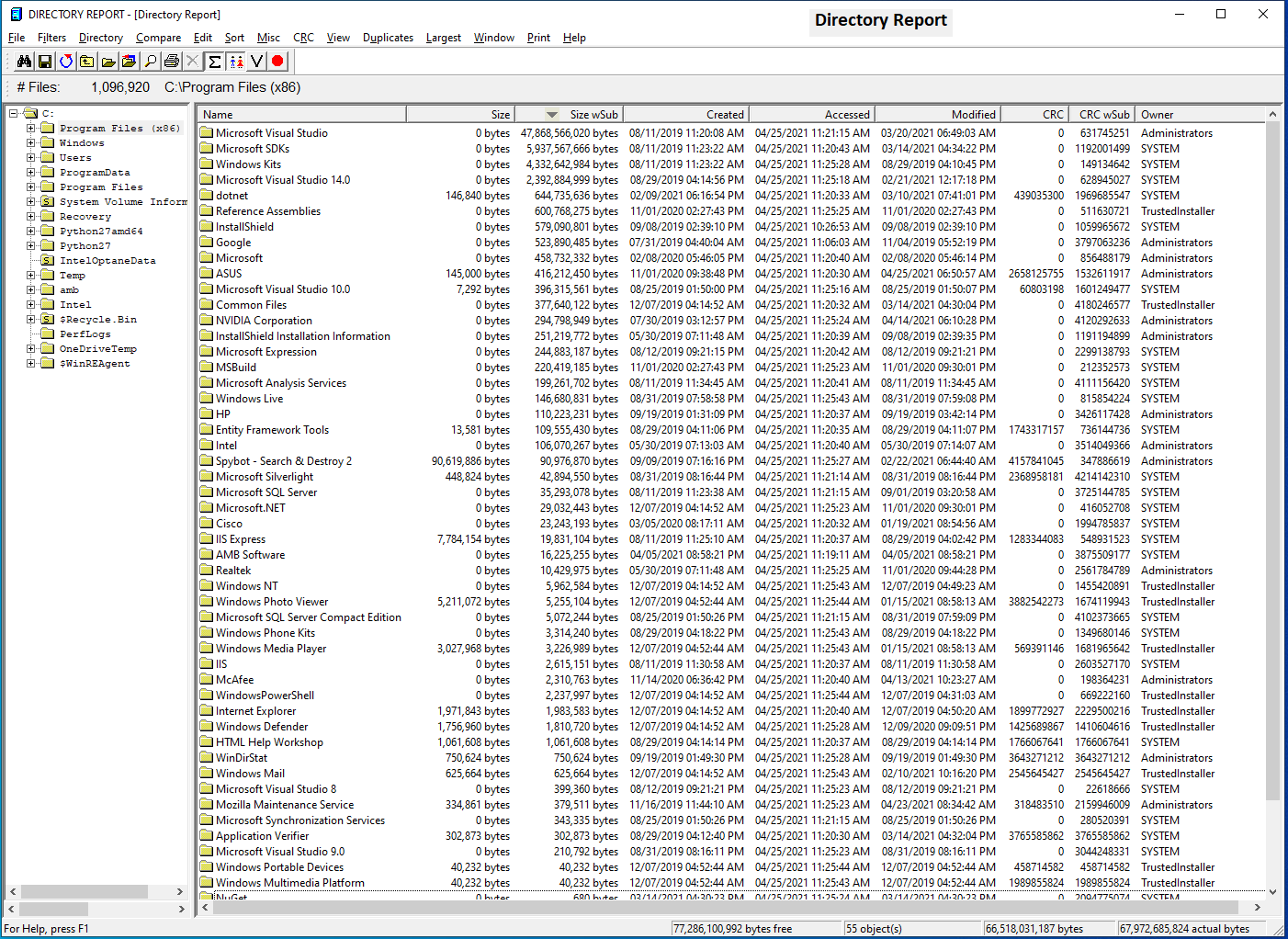This screenshot has width=1288, height=939.
Task: Sort by the Owner column header
Action: pos(1200,115)
